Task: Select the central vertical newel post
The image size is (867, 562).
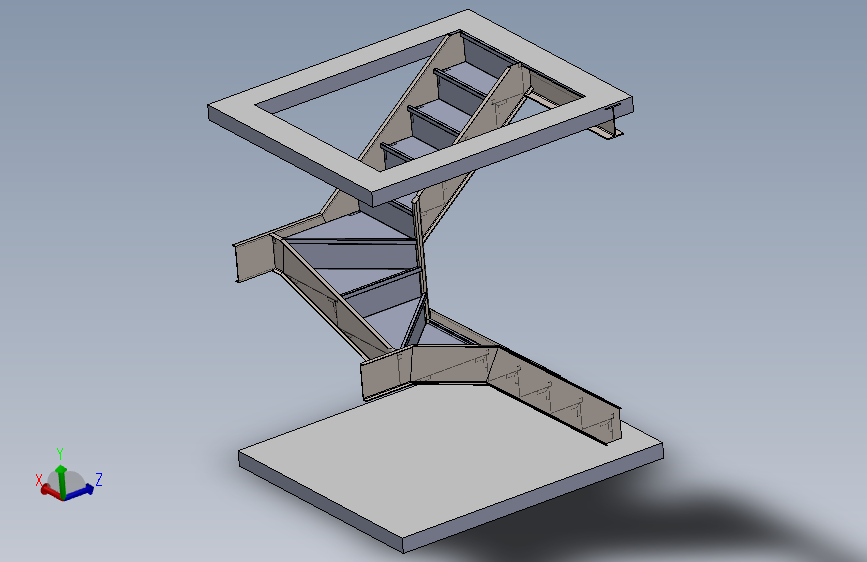Action: (423, 252)
